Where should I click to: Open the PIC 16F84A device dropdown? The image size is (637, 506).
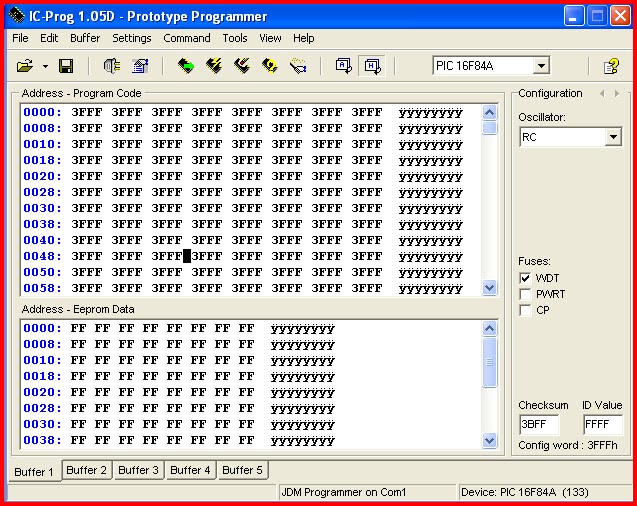541,66
